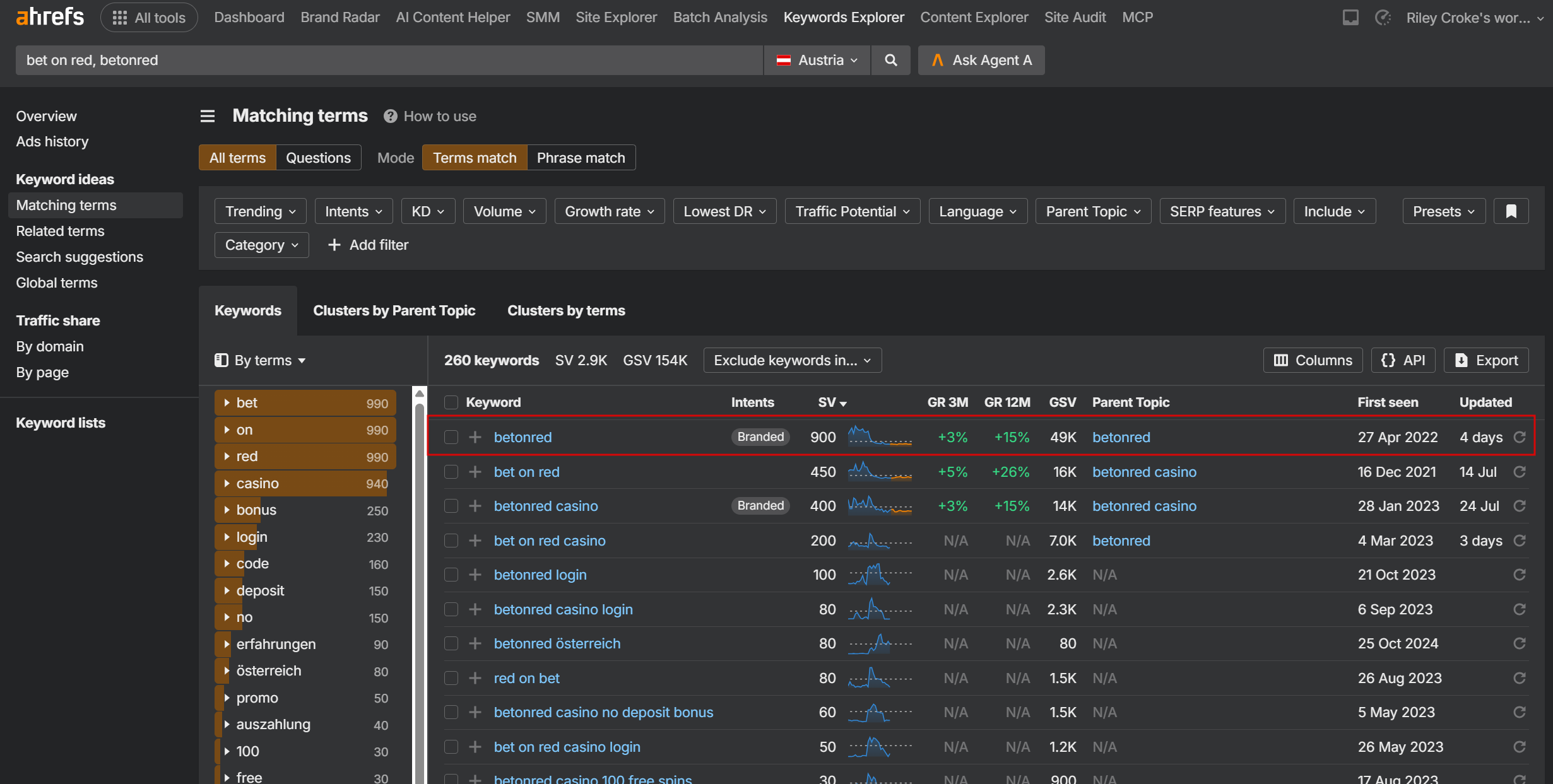Open the Volume filter dropdown
This screenshot has height=784, width=1553.
pyautogui.click(x=505, y=211)
